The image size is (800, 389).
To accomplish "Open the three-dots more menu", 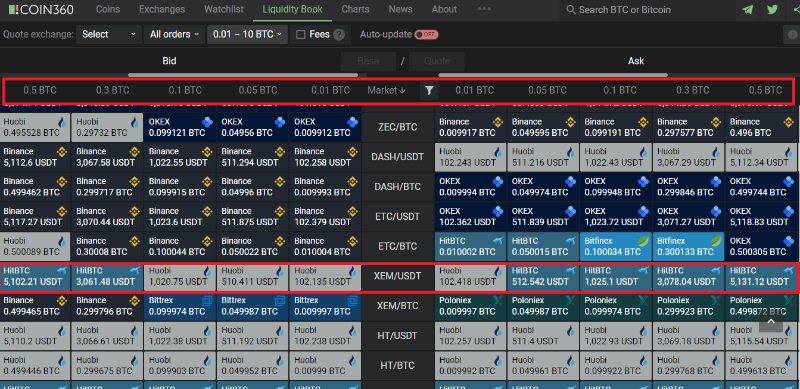I will 484,9.
